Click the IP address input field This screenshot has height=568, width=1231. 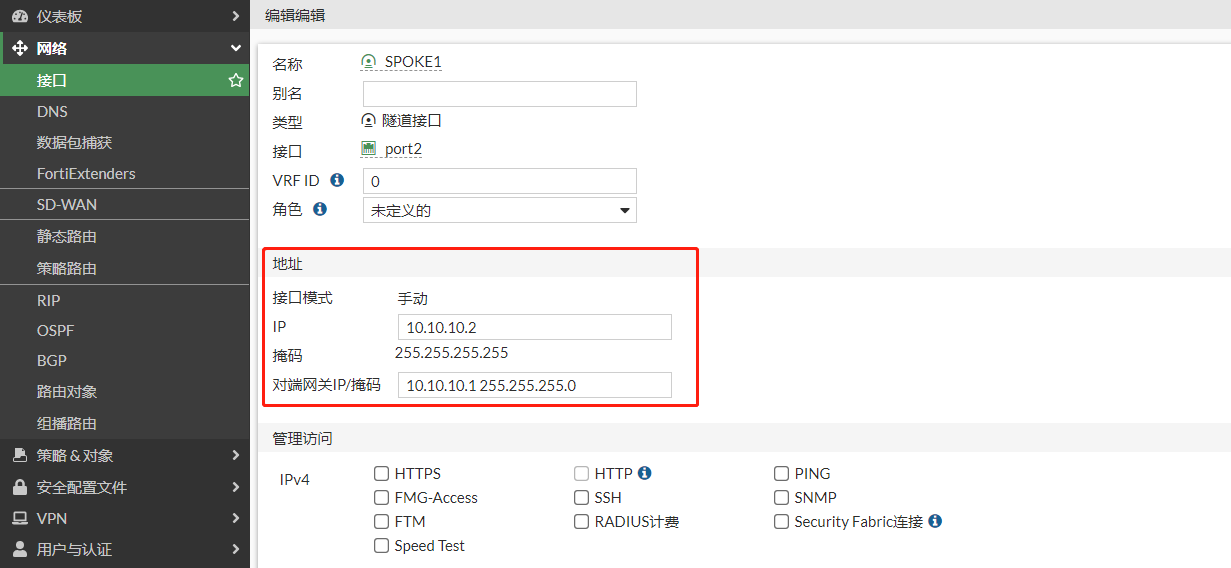[x=534, y=327]
